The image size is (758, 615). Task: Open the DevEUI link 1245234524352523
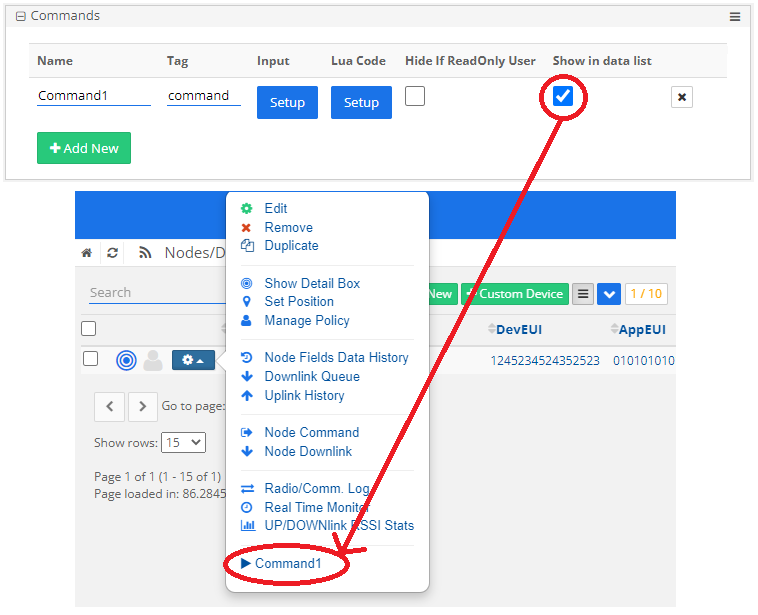coord(545,360)
